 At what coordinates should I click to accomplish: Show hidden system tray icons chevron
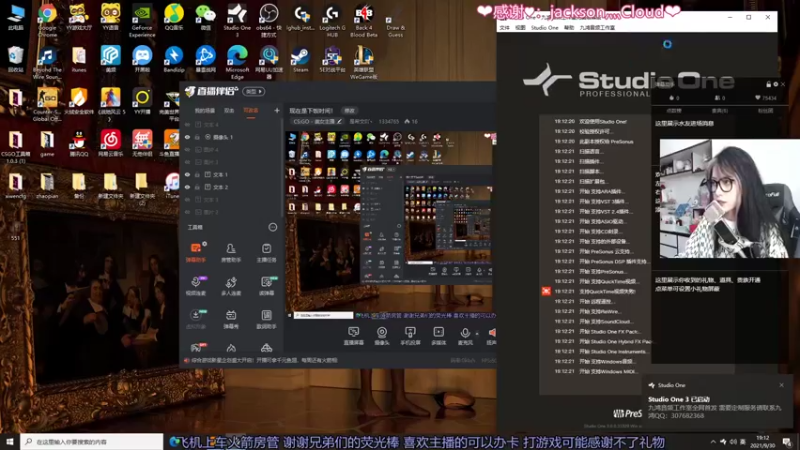713,441
